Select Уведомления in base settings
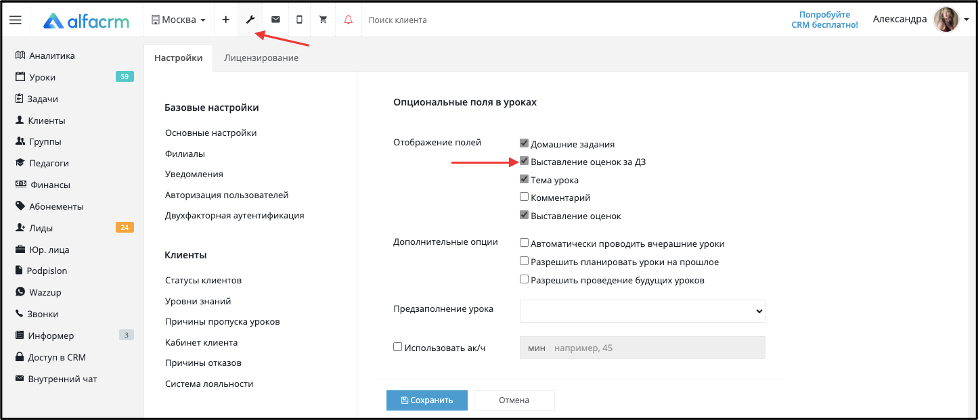The width and height of the screenshot is (979, 420). [194, 174]
